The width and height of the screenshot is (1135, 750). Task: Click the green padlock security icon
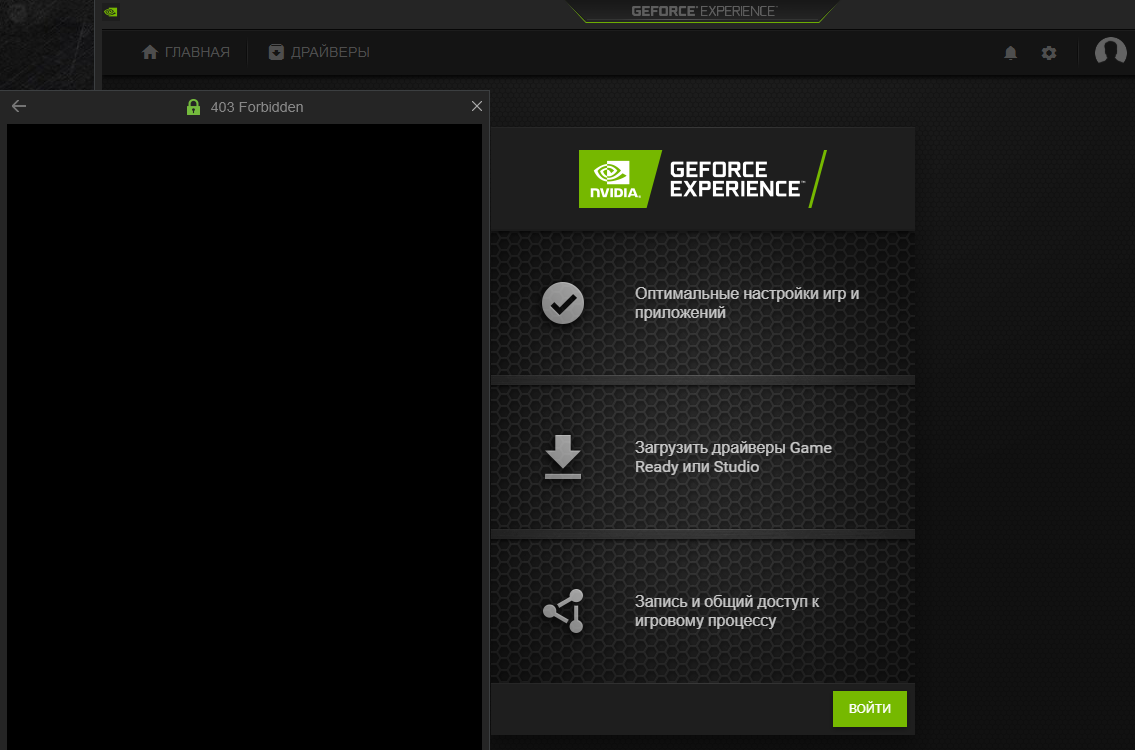tap(193, 107)
